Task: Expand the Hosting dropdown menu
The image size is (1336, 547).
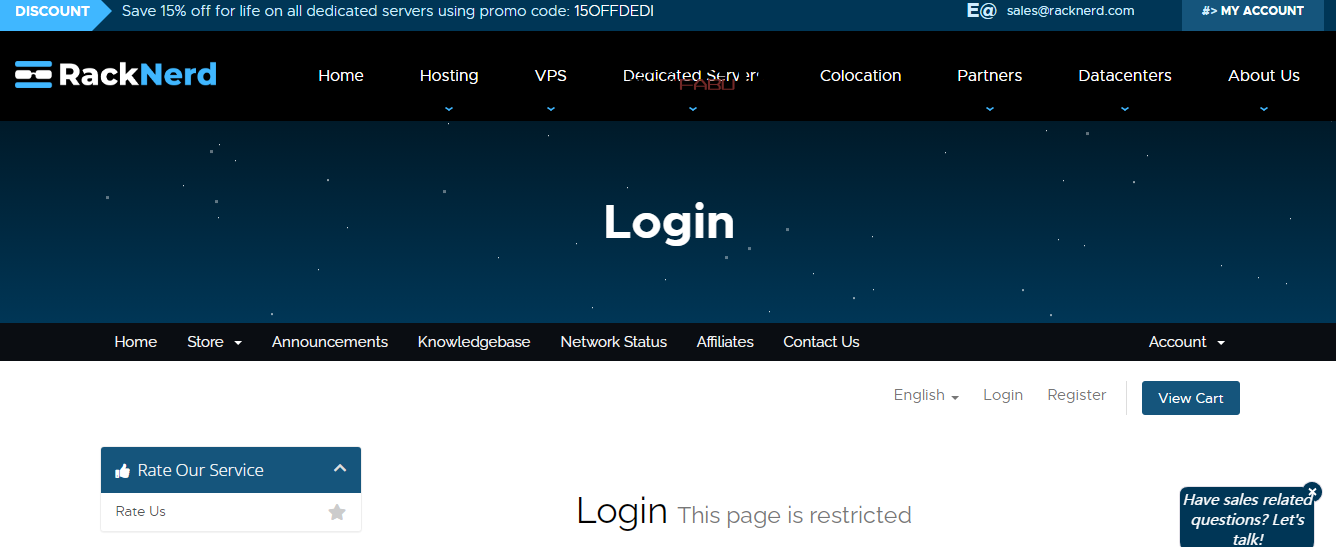Action: coord(448,76)
